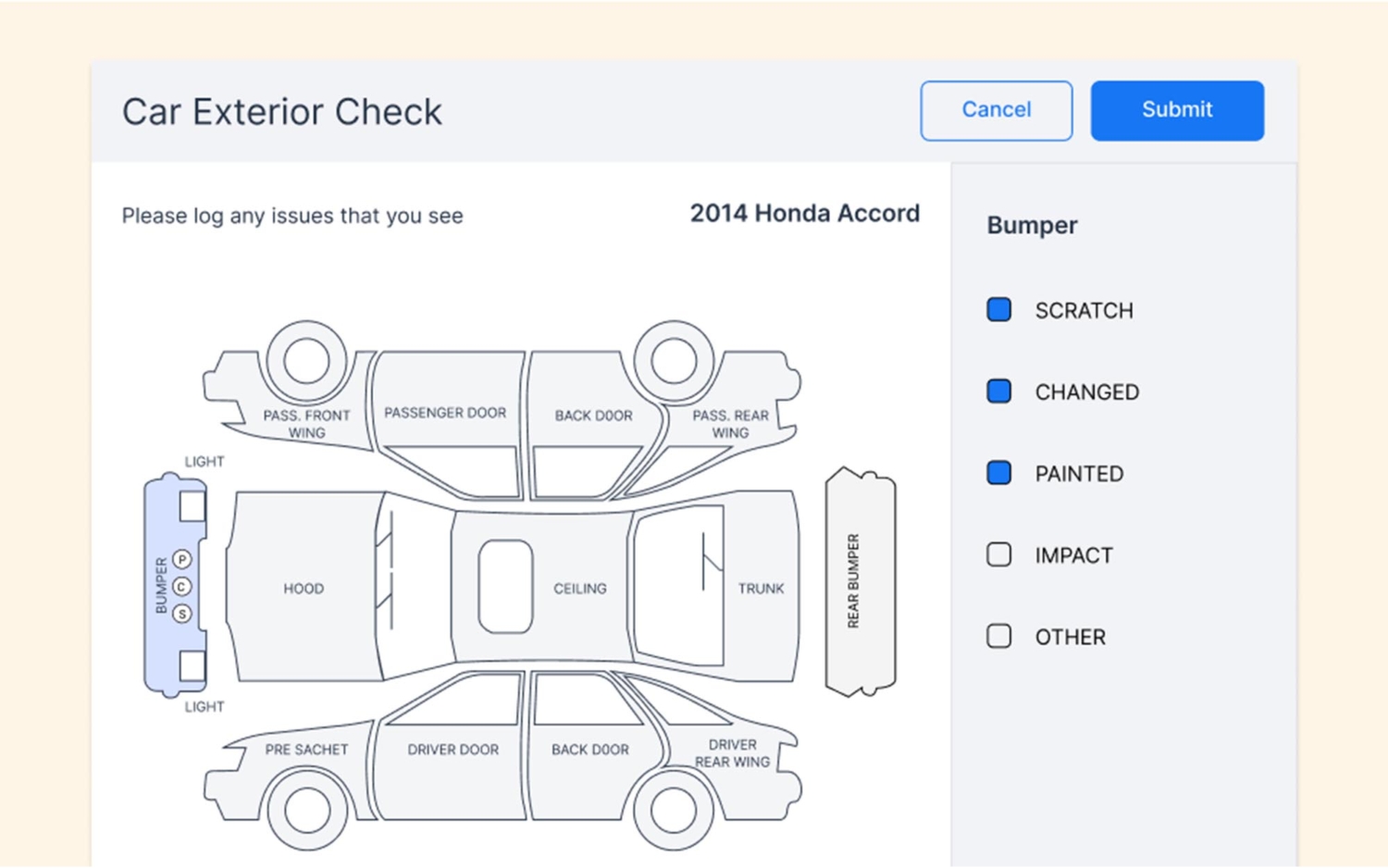Click the sunroof on the ceiling panel
The width and height of the screenshot is (1388, 868).
[505, 588]
